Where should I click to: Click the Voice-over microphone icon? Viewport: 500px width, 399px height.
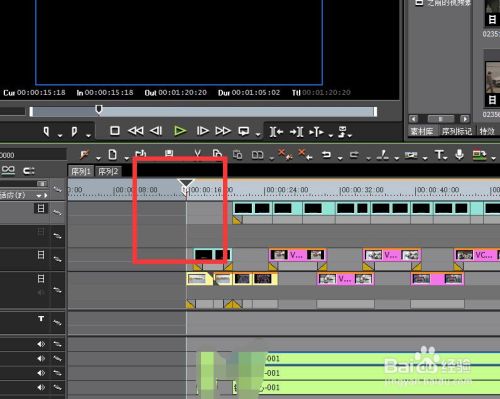[459, 154]
